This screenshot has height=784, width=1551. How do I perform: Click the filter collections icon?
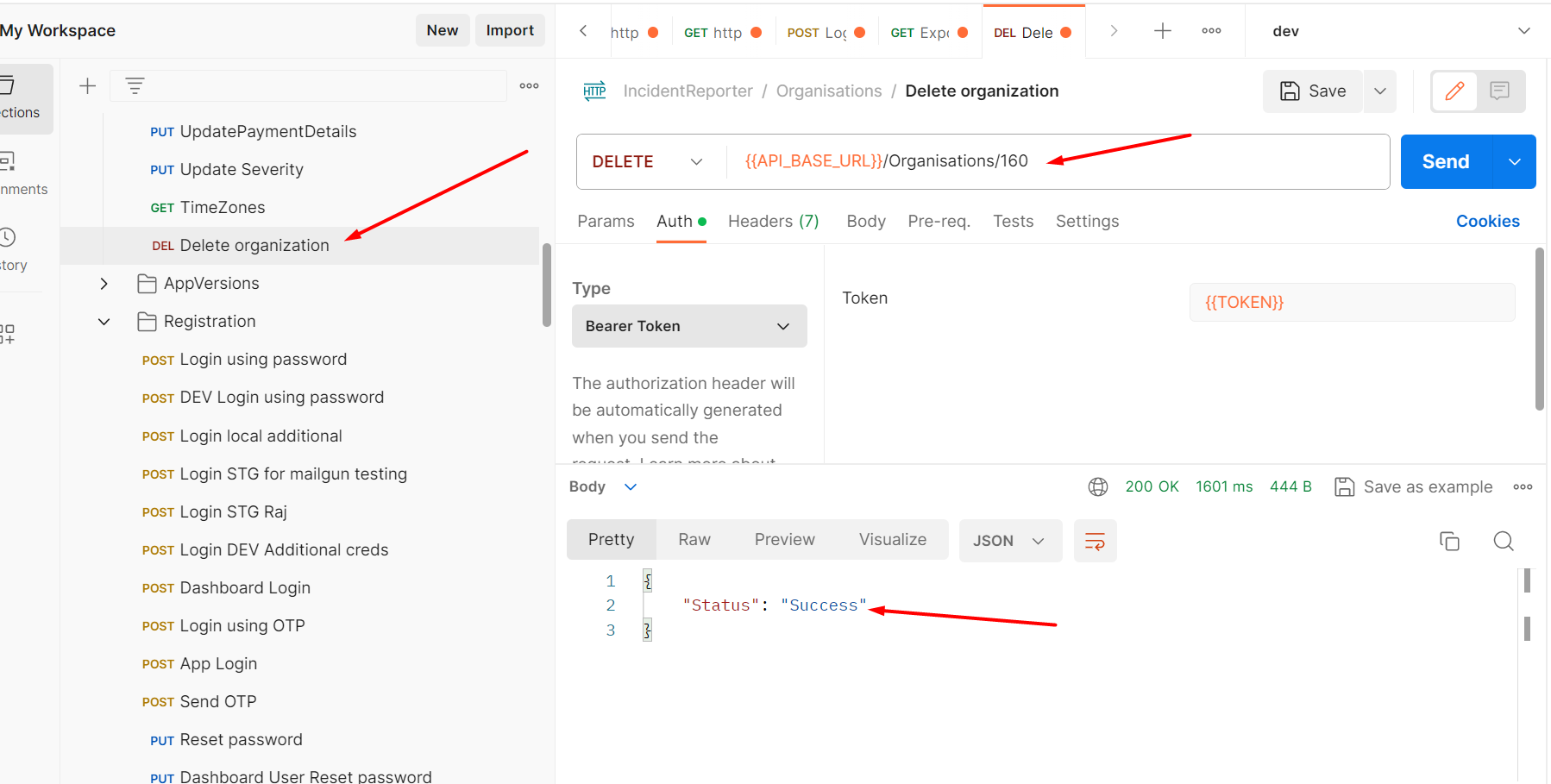pyautogui.click(x=135, y=85)
